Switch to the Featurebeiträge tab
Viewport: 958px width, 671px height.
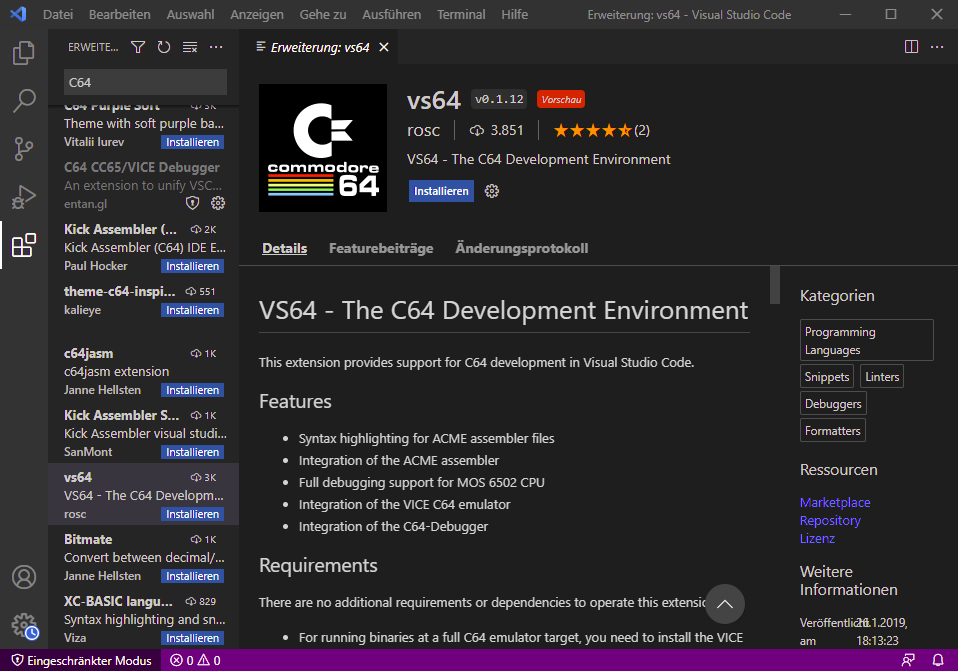(381, 248)
